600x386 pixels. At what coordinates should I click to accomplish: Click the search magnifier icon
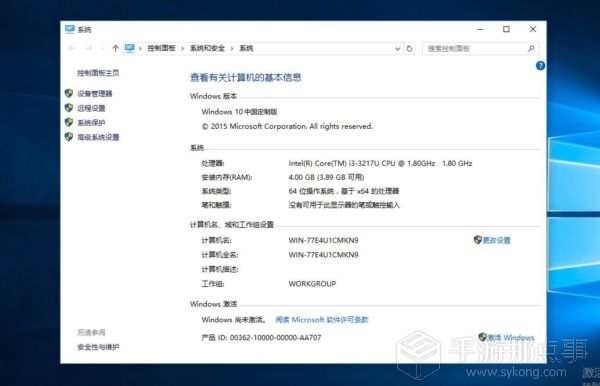tap(531, 49)
